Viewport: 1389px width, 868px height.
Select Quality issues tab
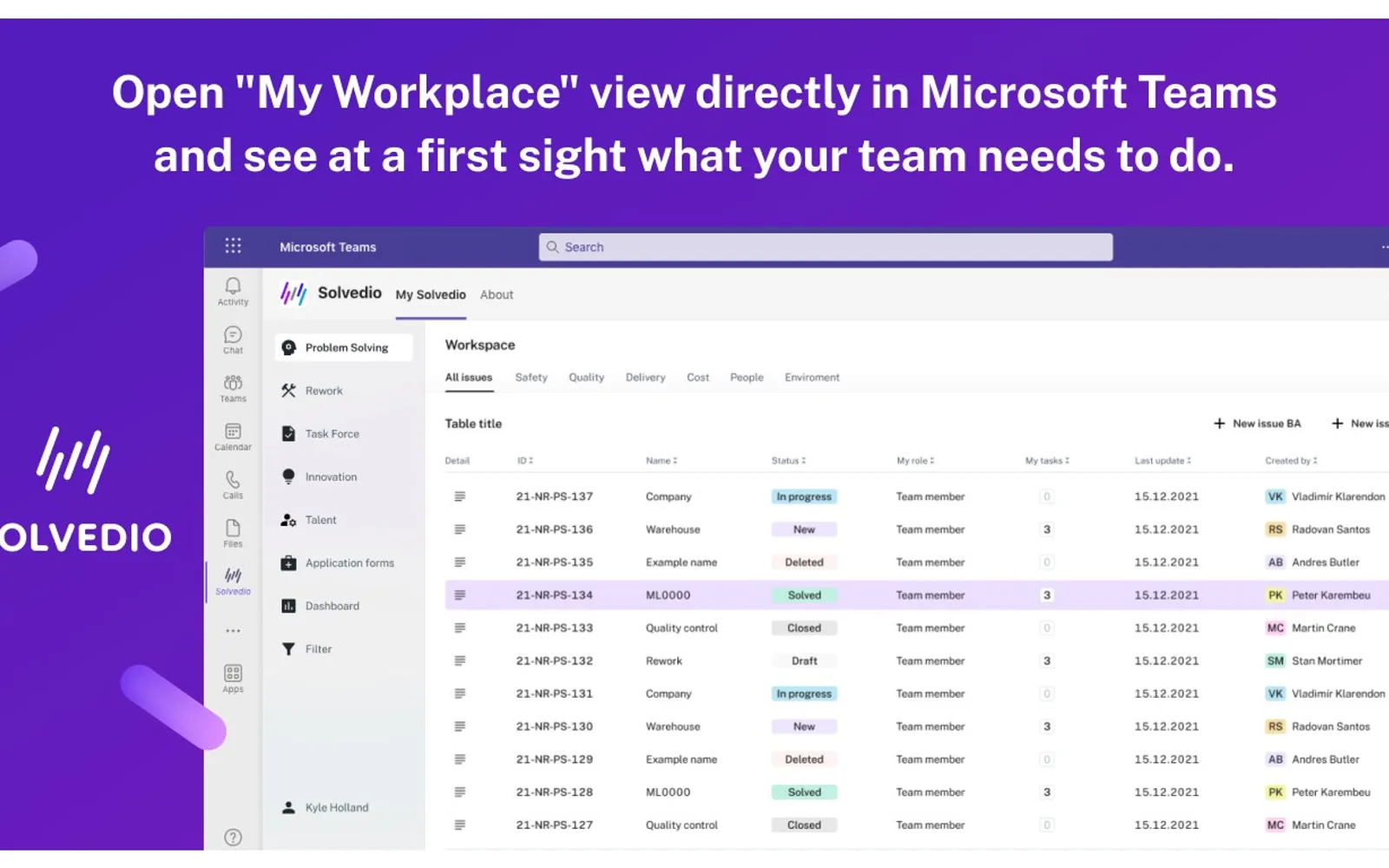[586, 378]
